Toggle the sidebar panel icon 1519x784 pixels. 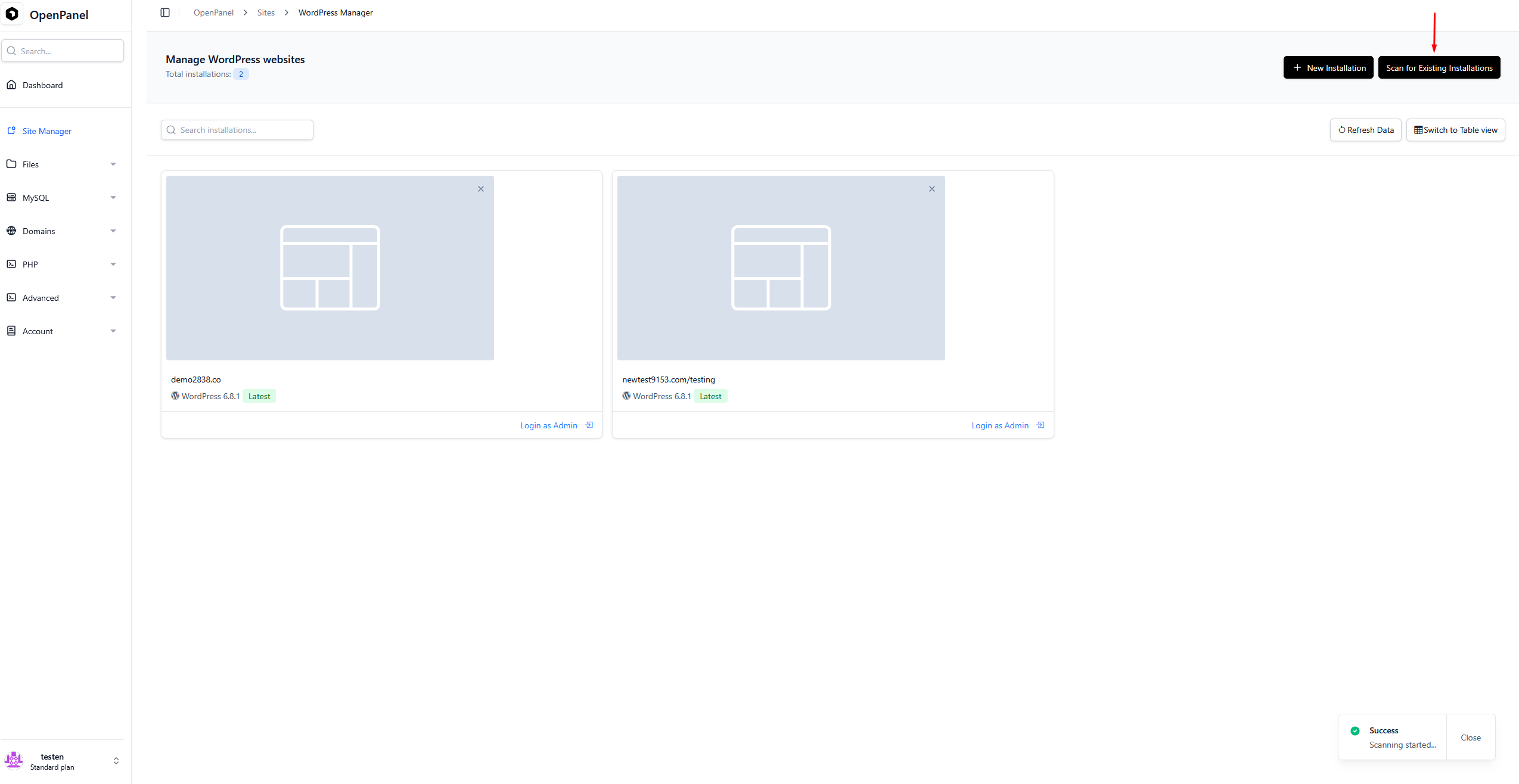[165, 13]
